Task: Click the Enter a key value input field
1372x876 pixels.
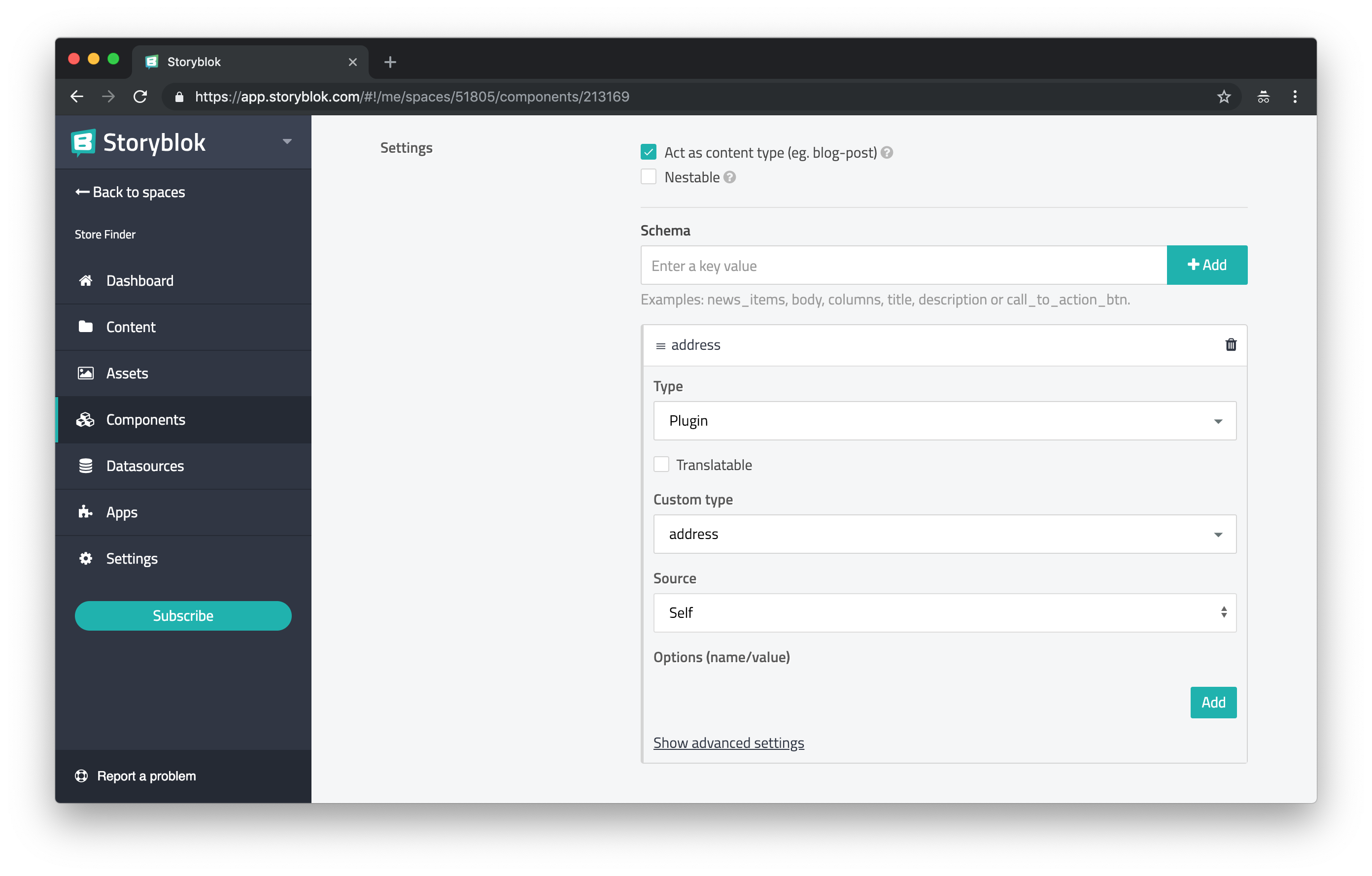Action: point(903,265)
